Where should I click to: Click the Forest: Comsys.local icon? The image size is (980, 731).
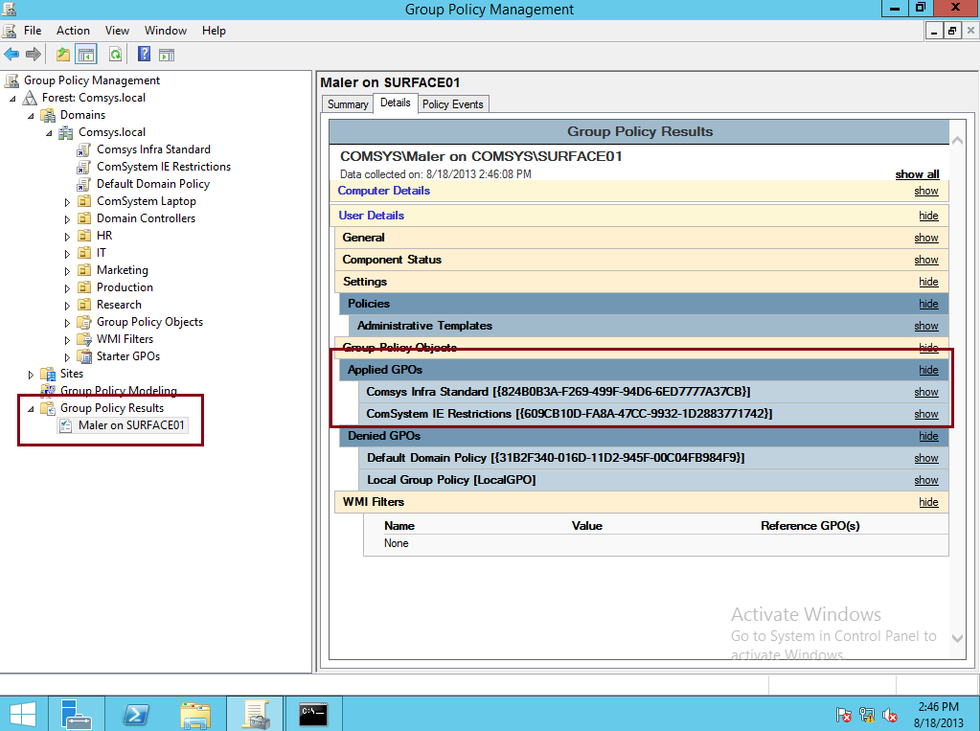point(29,97)
